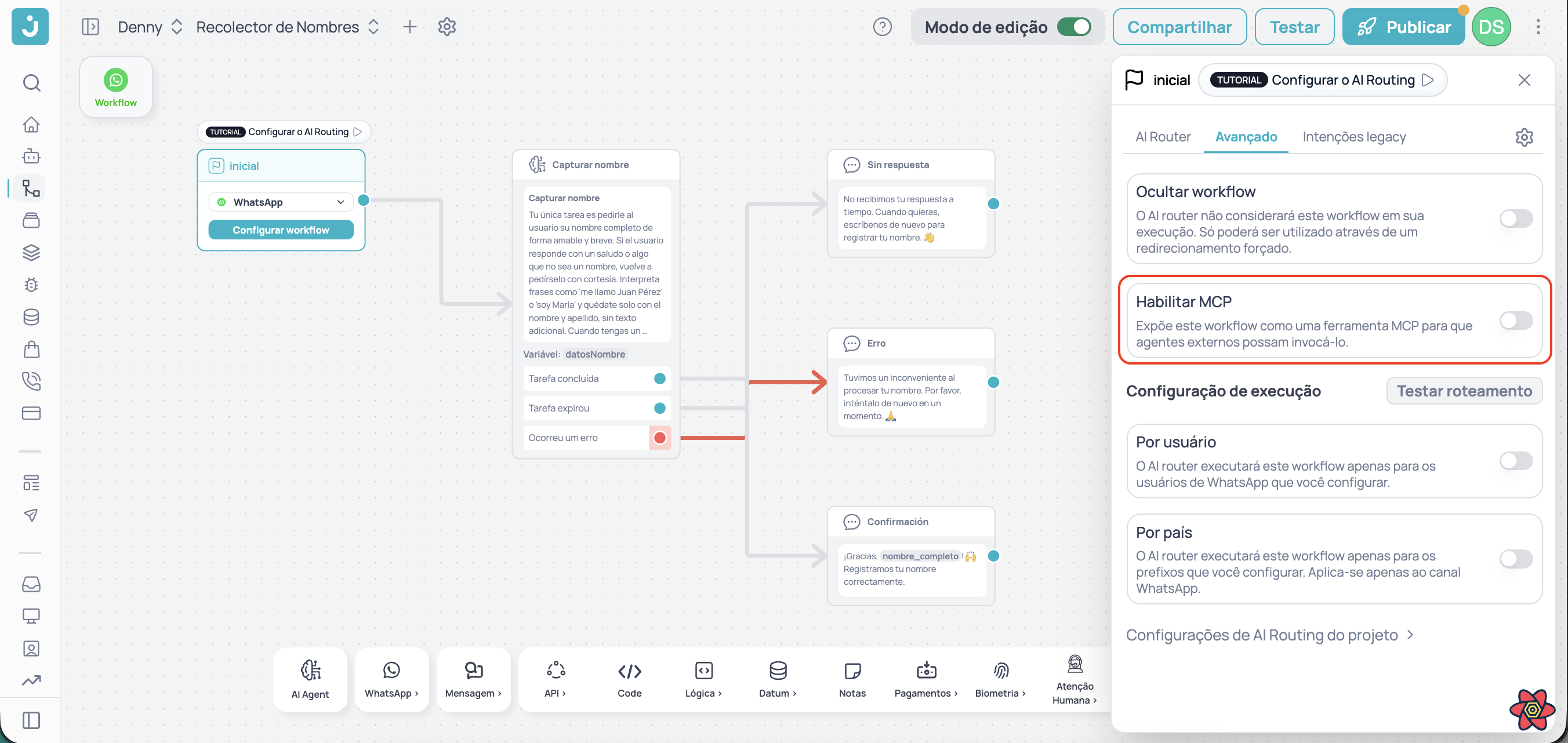Expand the API nodes menu
This screenshot has height=743, width=1568.
point(554,679)
